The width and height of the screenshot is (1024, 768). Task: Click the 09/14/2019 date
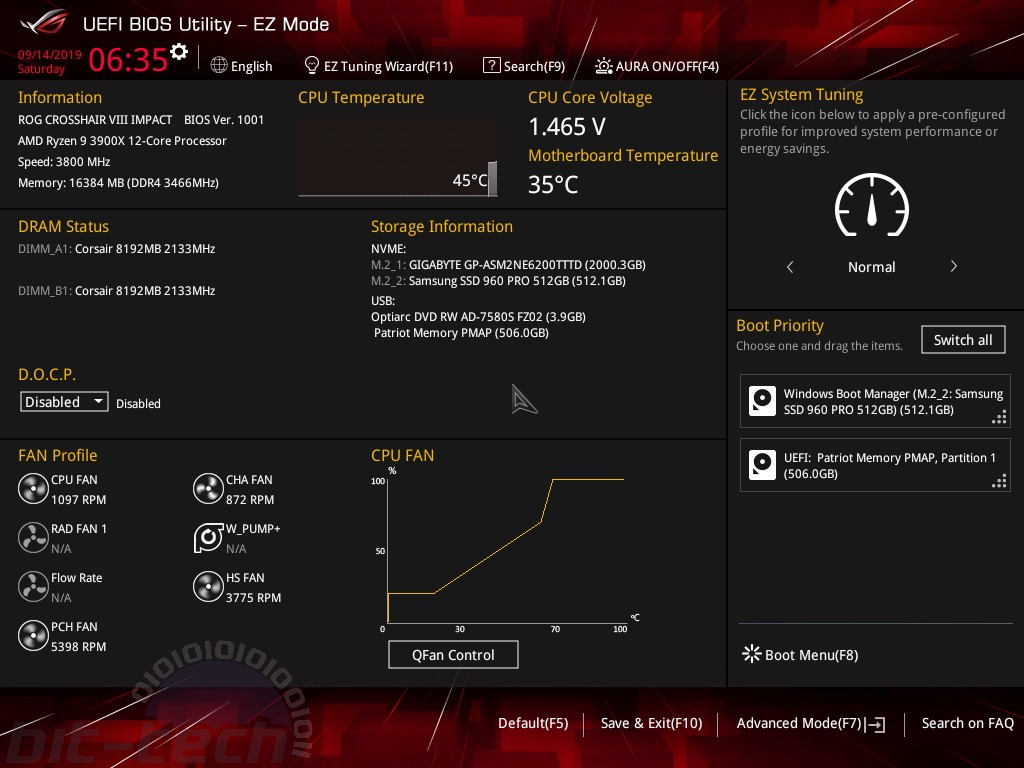point(50,54)
